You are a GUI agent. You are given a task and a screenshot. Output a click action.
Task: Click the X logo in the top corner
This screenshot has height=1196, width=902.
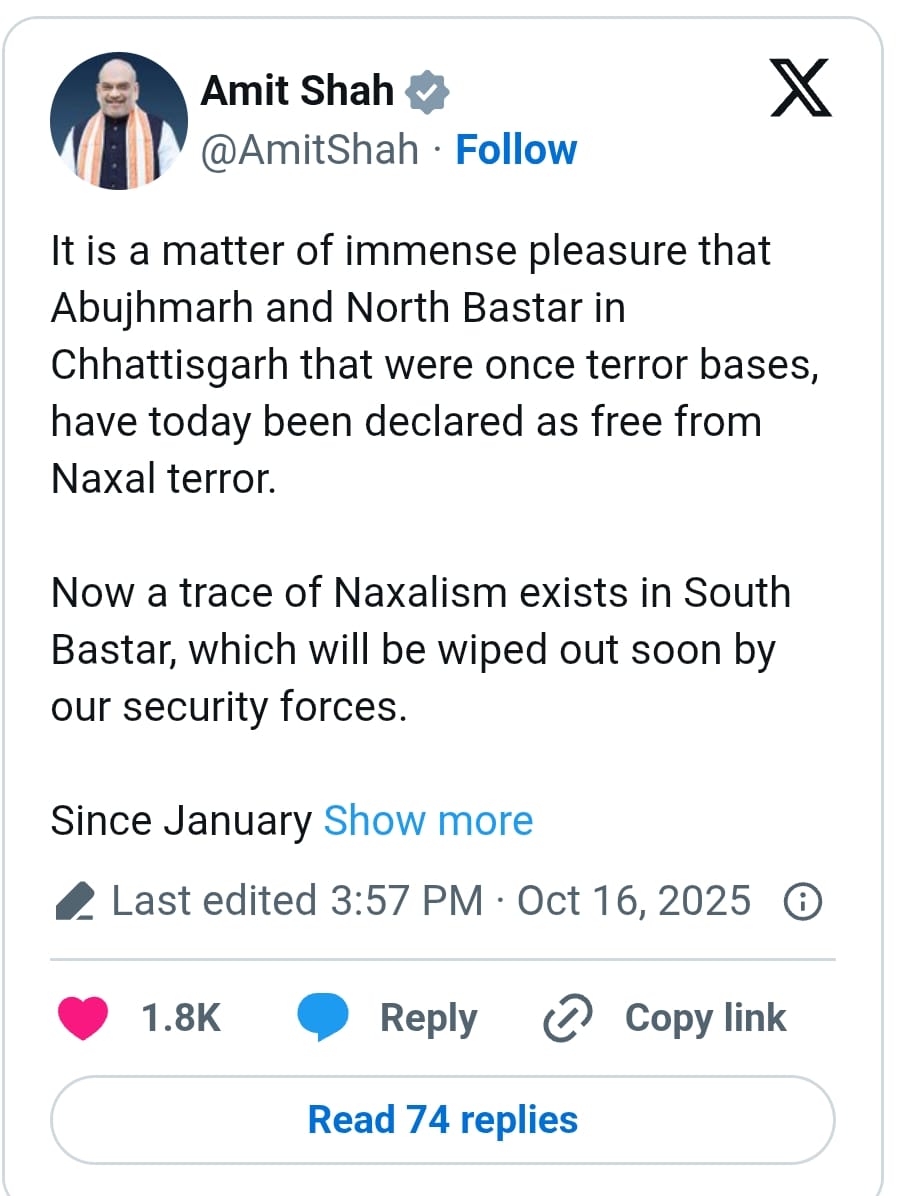pos(801,89)
